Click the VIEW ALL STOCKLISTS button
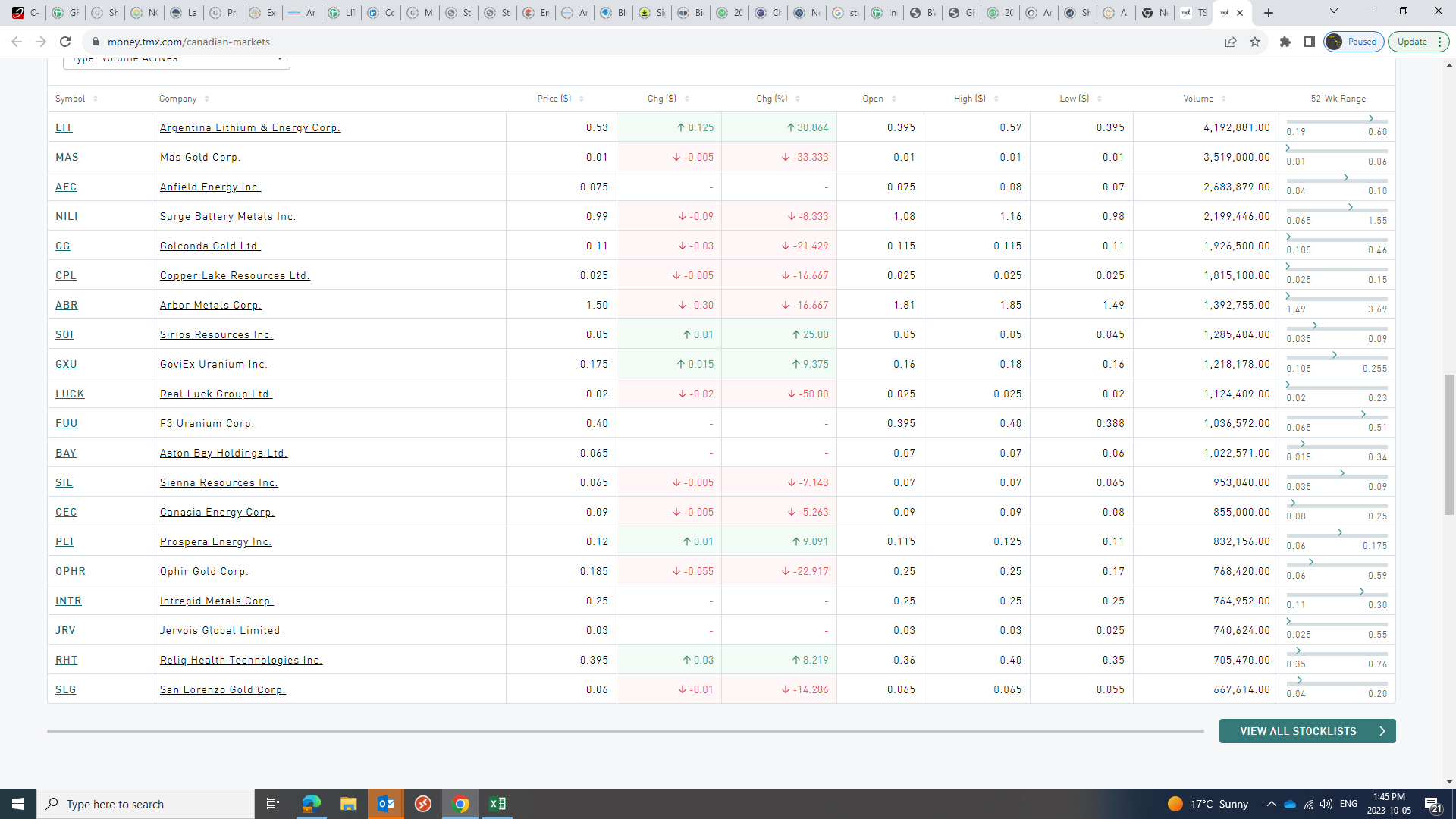This screenshot has height=819, width=1456. pos(1307,731)
